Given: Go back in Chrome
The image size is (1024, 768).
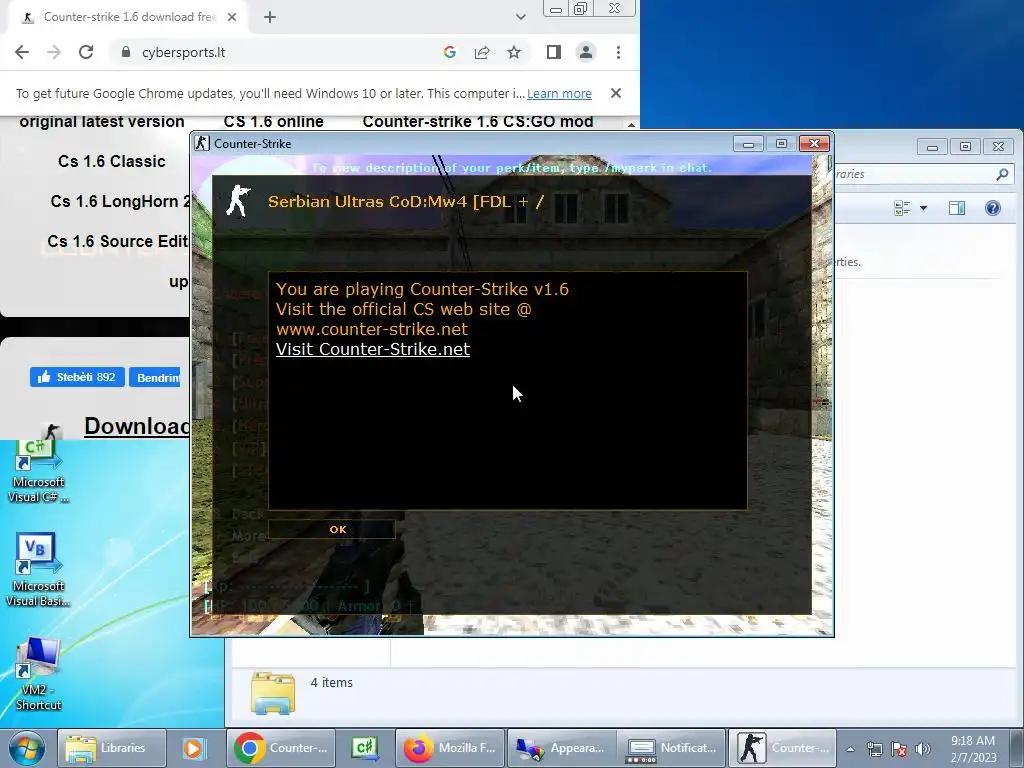Looking at the screenshot, I should click(x=22, y=52).
